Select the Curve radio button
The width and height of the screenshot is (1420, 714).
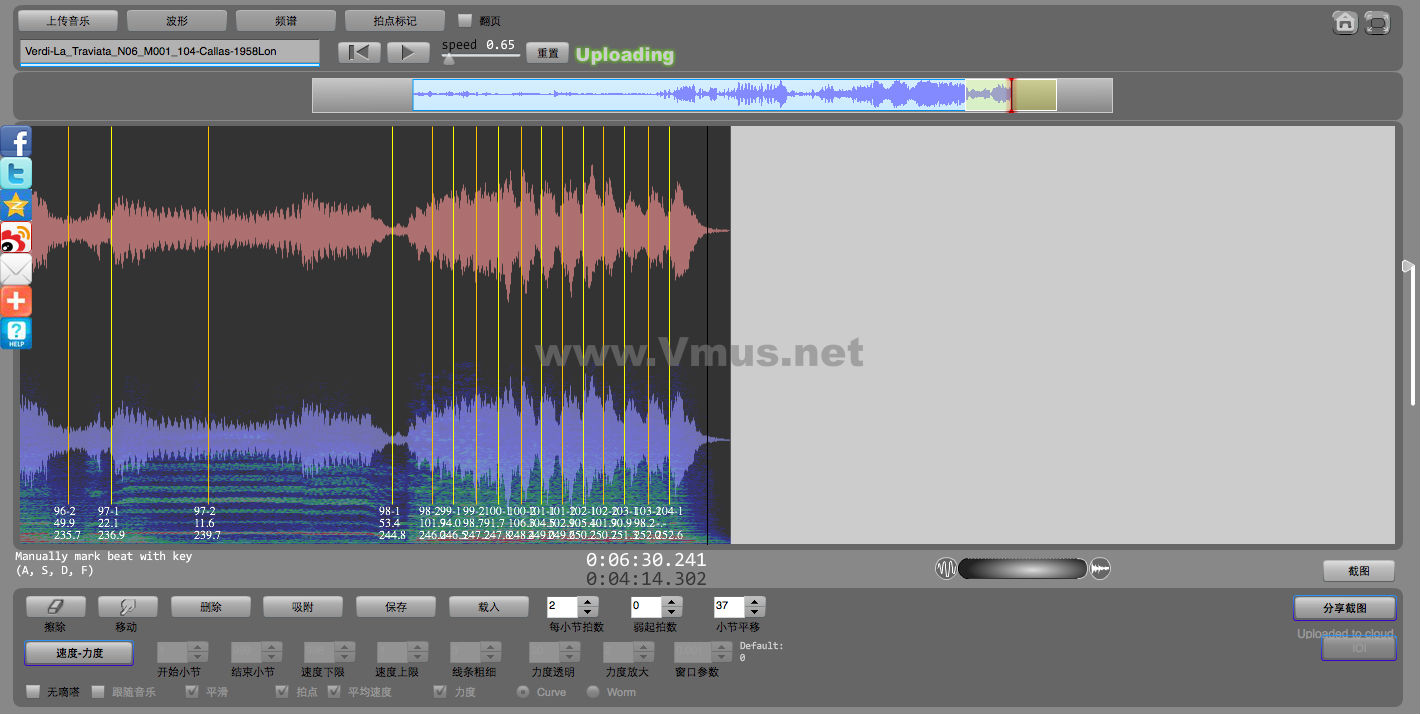point(522,691)
